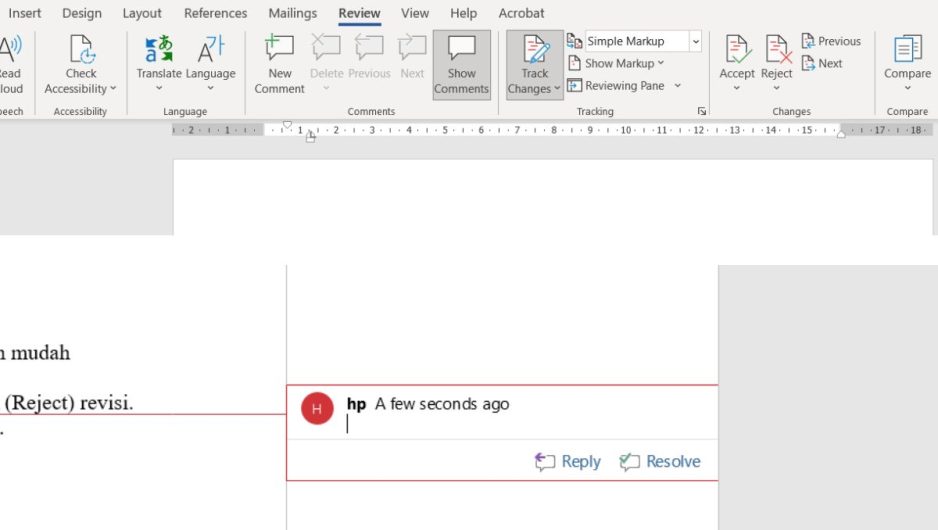
Task: Click the Read Aloud icon
Action: [11, 49]
